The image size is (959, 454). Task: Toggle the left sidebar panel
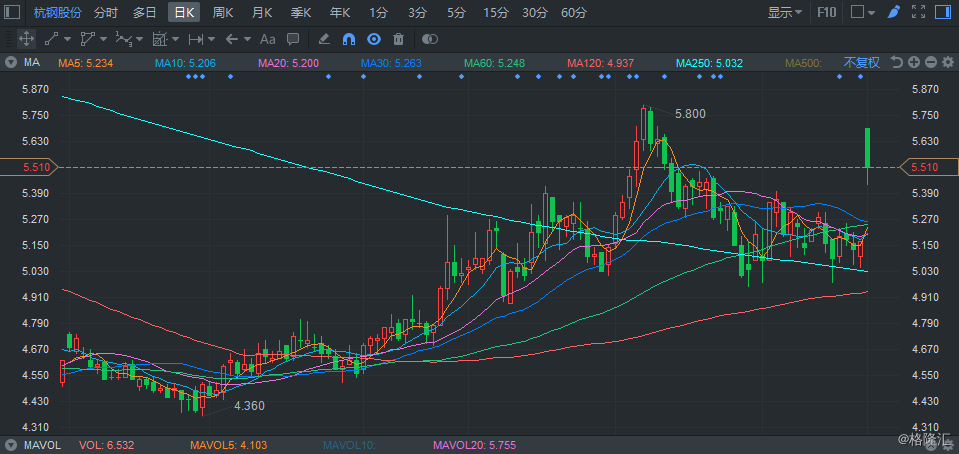pyautogui.click(x=11, y=13)
